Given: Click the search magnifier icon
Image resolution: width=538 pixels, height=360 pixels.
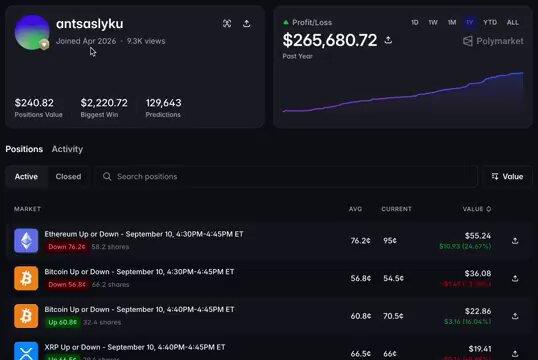Looking at the screenshot, I should (x=107, y=176).
